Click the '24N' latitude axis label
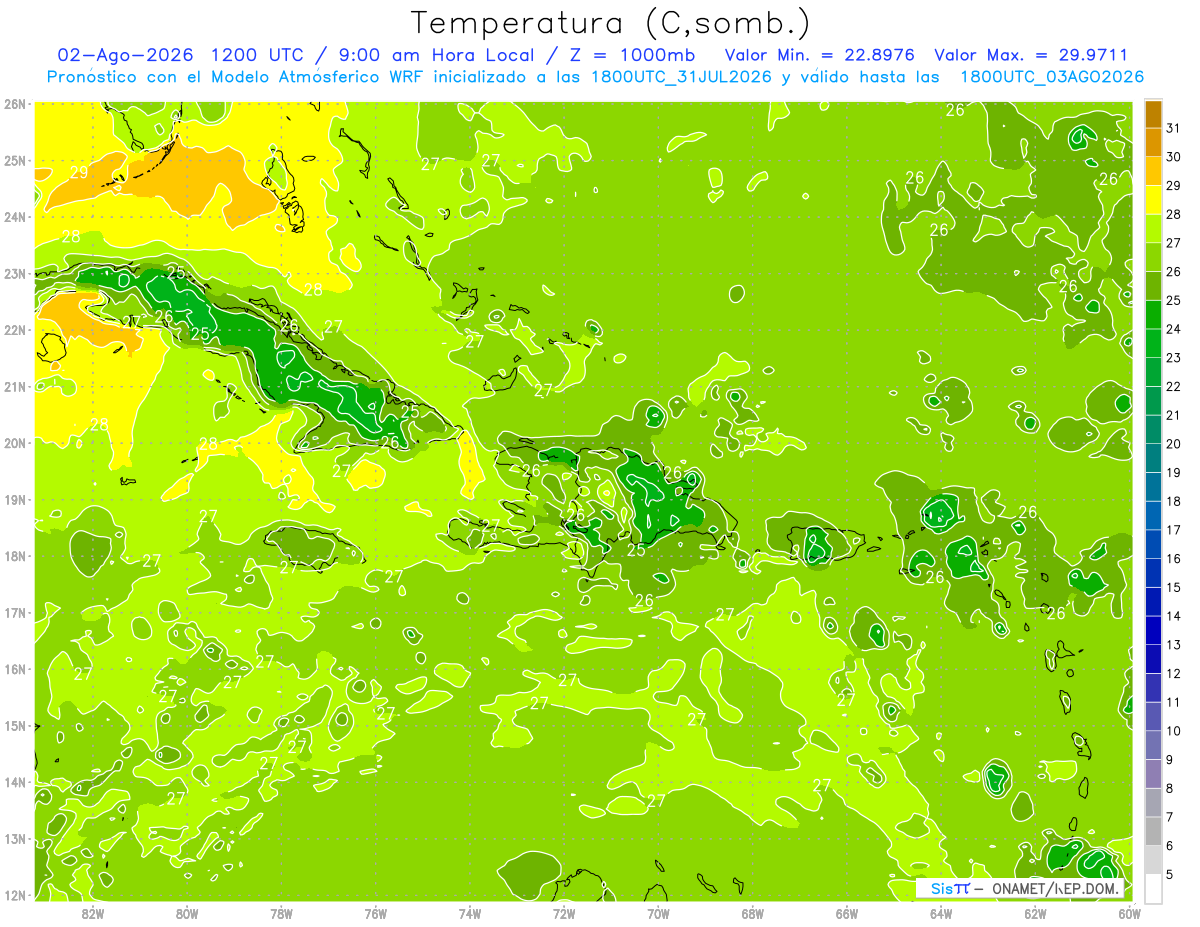1200x927 pixels. pyautogui.click(x=15, y=217)
